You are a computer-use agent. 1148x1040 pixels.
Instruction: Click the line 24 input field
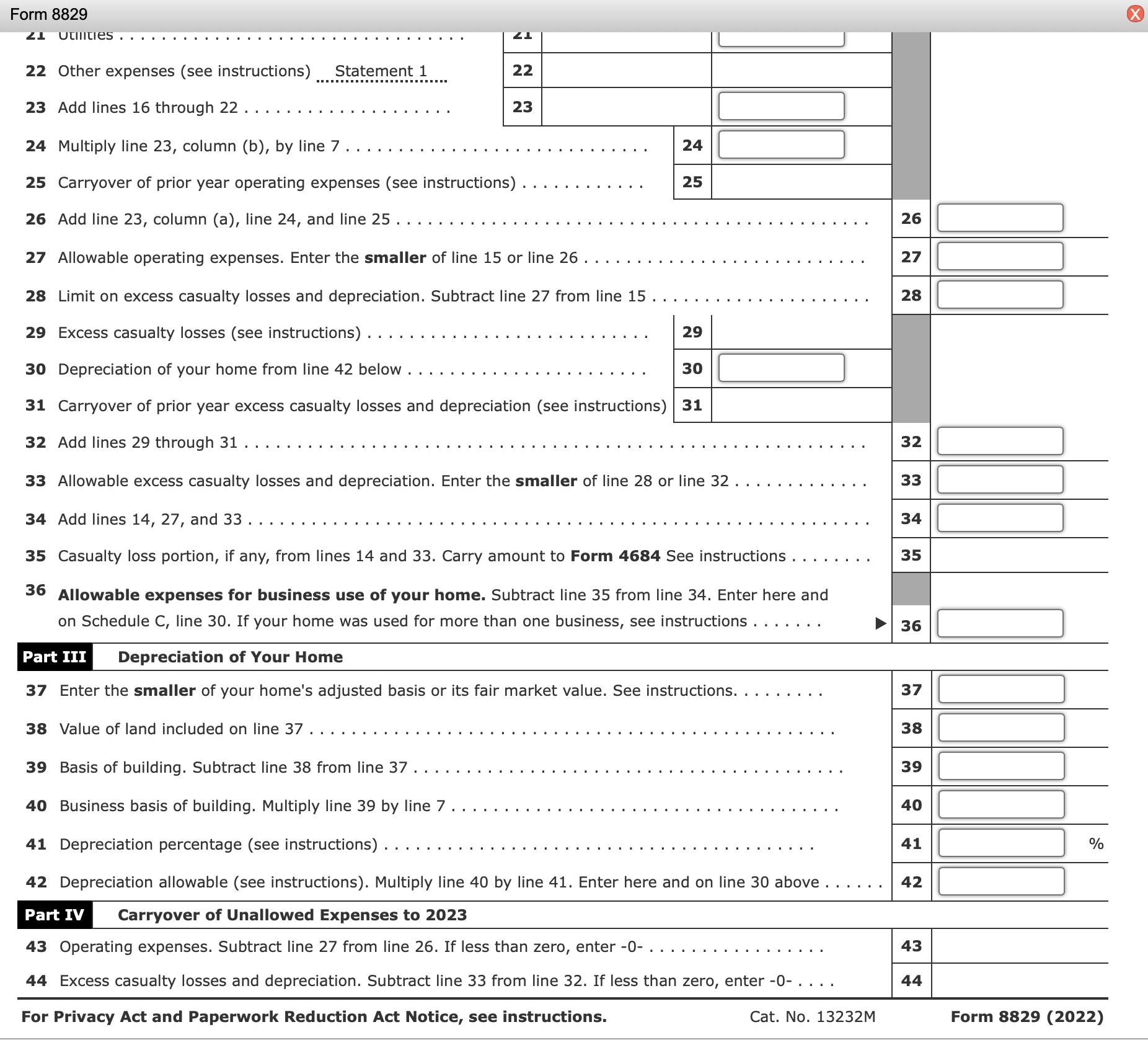781,144
